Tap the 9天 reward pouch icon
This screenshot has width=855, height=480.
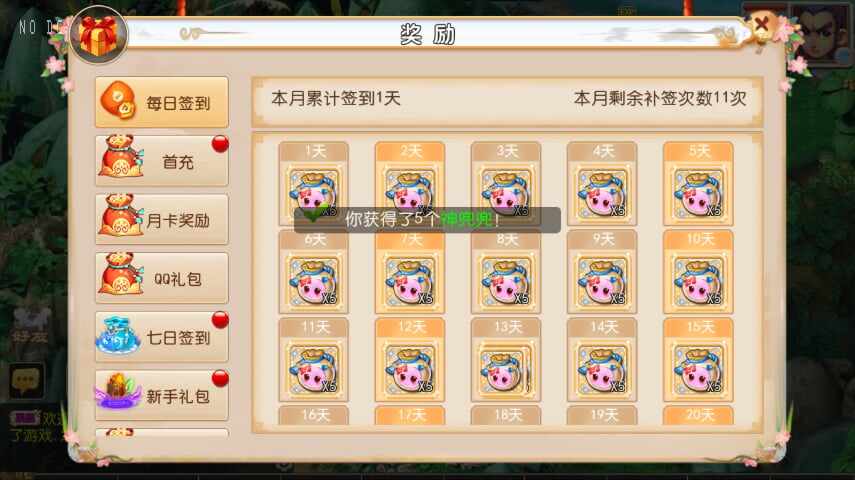click(x=602, y=281)
